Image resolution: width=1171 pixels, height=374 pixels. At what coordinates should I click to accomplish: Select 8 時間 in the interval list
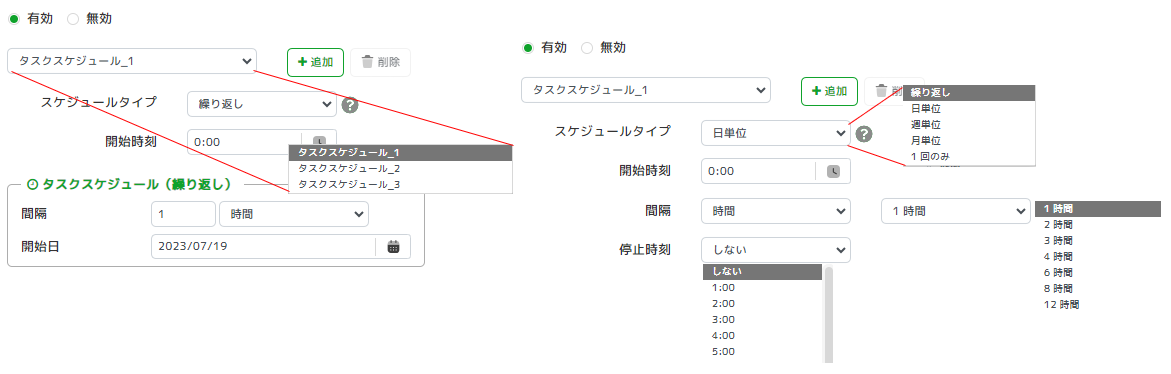1098,288
